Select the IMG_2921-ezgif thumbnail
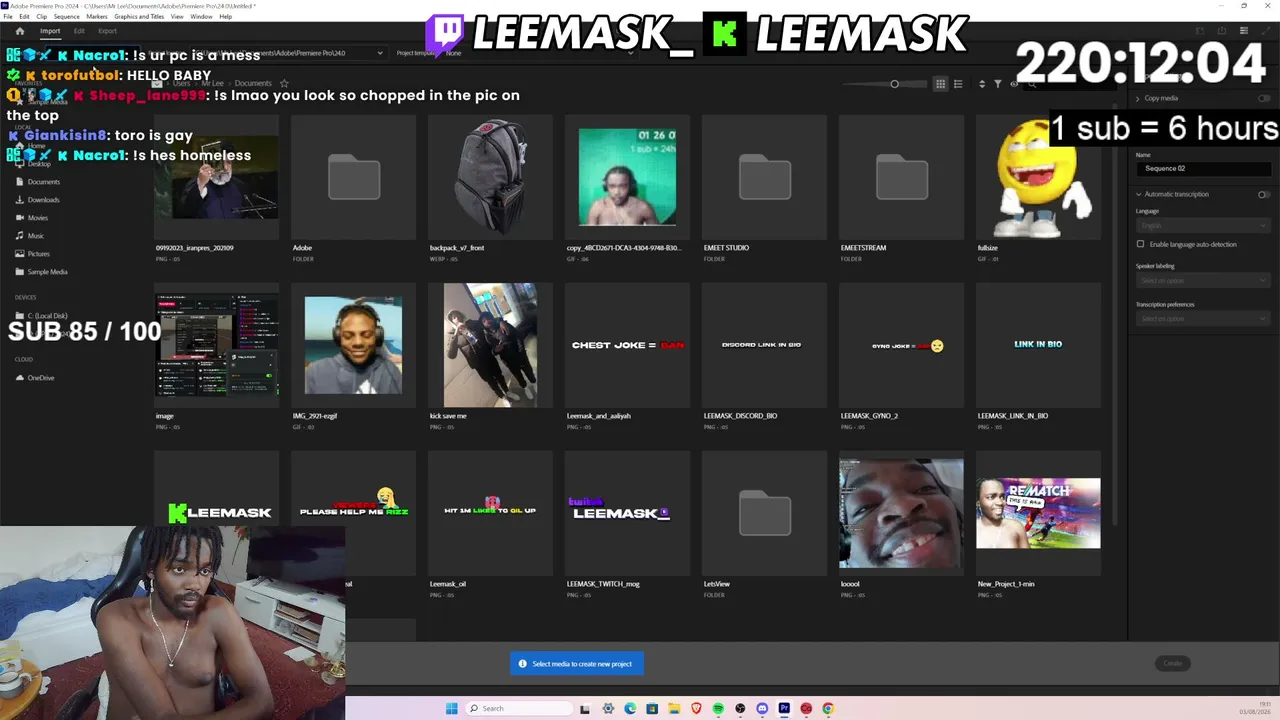This screenshot has height=720, width=1280. pos(353,345)
